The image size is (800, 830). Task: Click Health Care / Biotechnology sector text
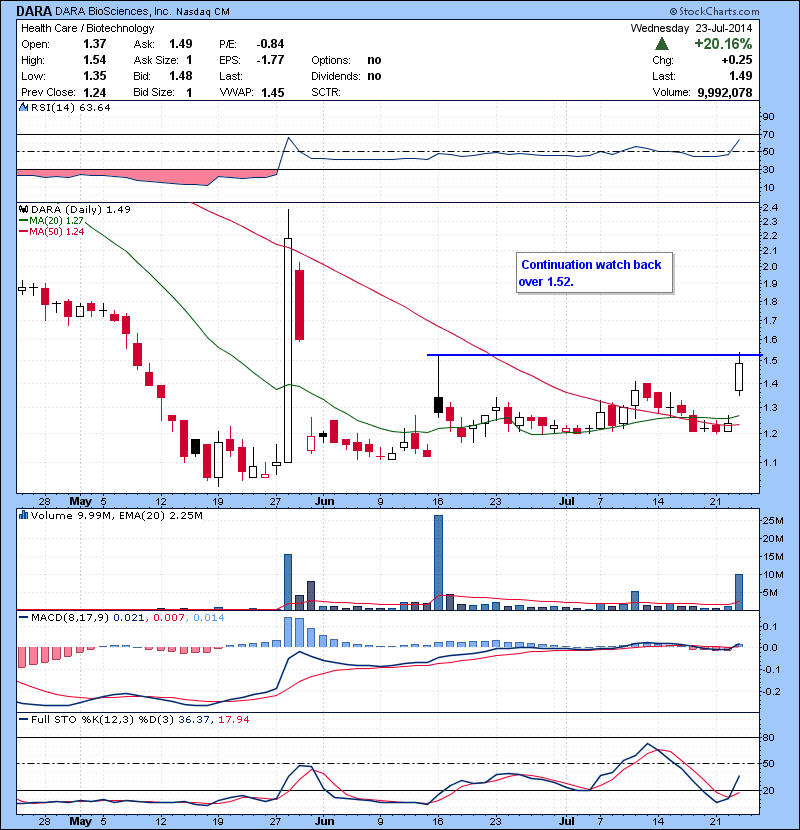point(87,28)
